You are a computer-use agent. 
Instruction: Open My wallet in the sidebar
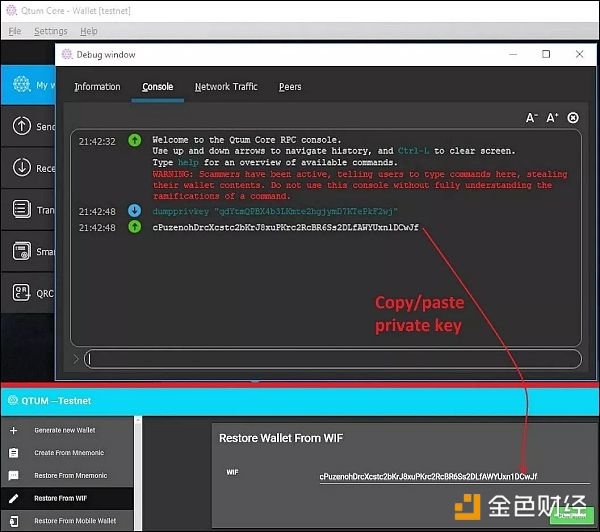[28, 85]
